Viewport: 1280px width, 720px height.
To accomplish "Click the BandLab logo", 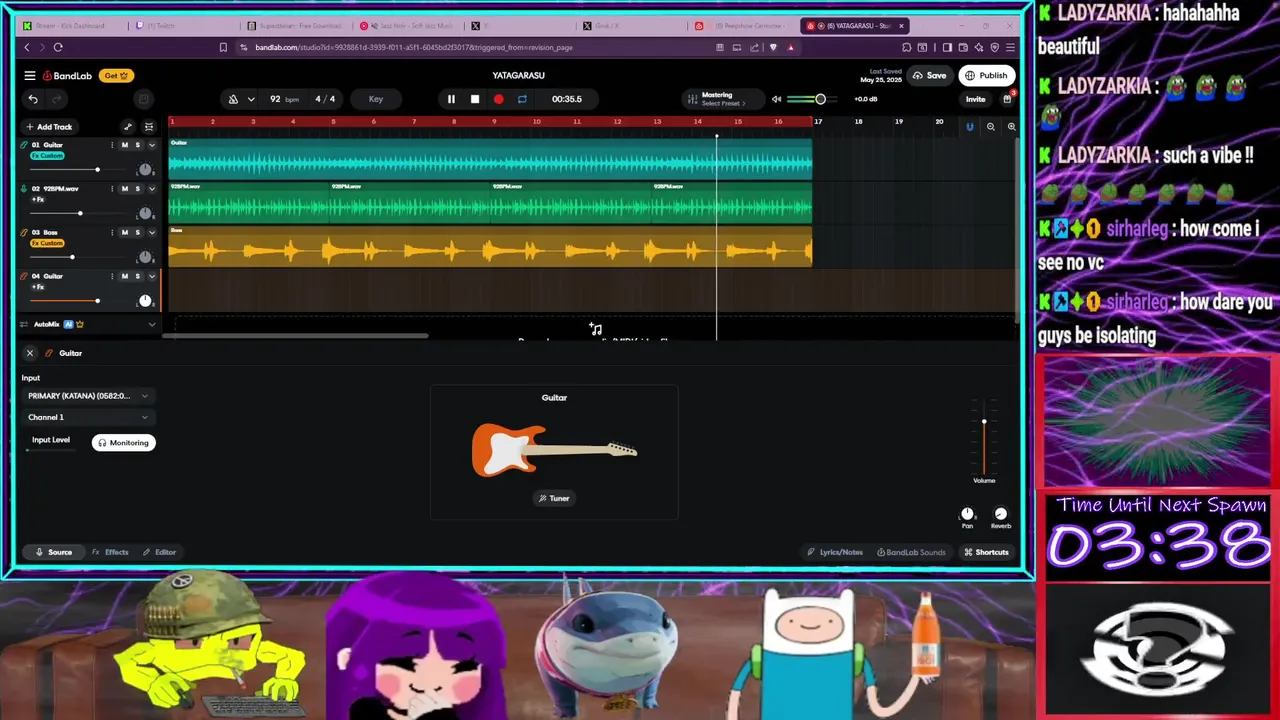I will (x=67, y=75).
